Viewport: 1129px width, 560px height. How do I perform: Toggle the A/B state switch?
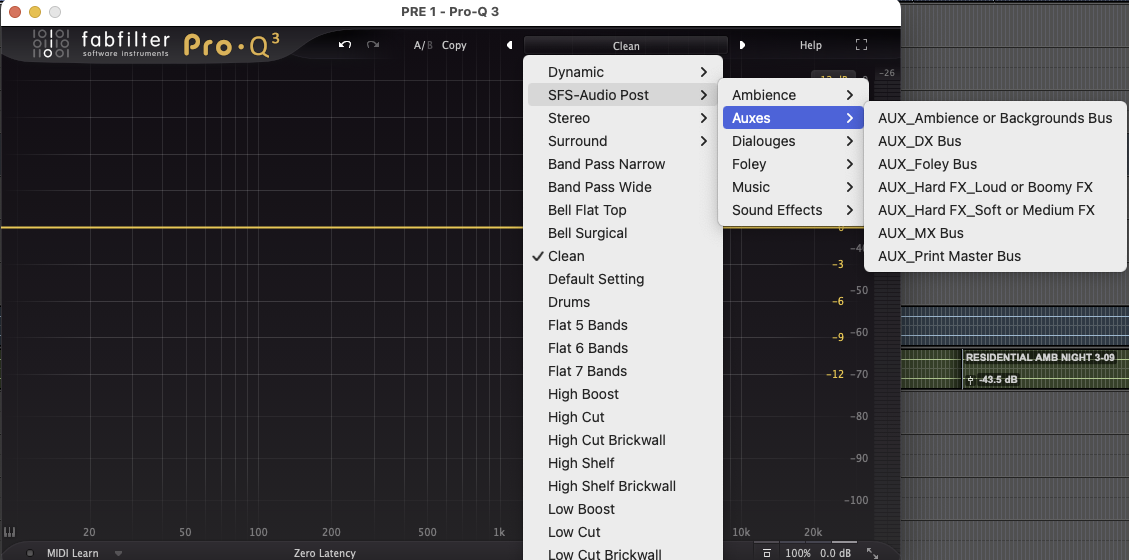pos(423,45)
